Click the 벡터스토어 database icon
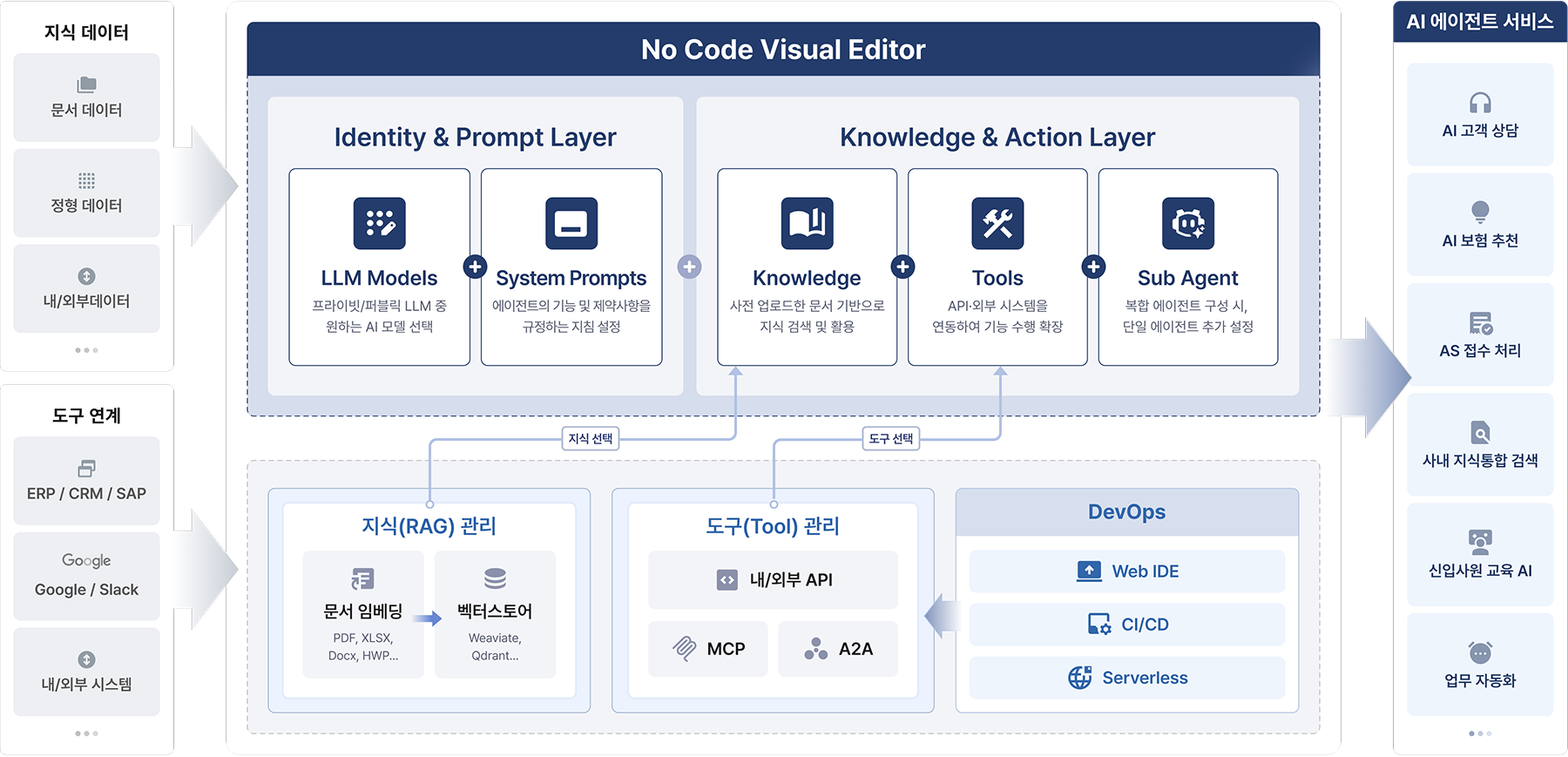 point(495,578)
